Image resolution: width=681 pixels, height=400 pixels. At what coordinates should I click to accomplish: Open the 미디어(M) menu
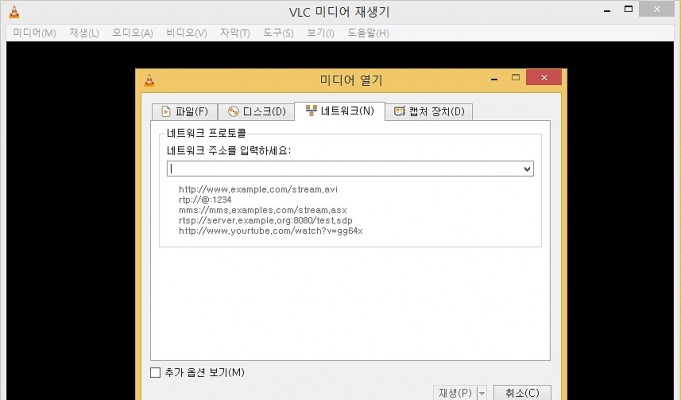[x=34, y=33]
